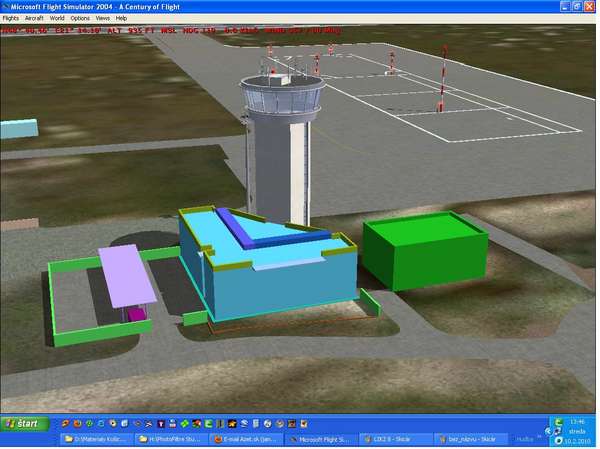This screenshot has width=600, height=449.
Task: Restore down the Flight Simulator window
Action: pyautogui.click(x=577, y=6)
